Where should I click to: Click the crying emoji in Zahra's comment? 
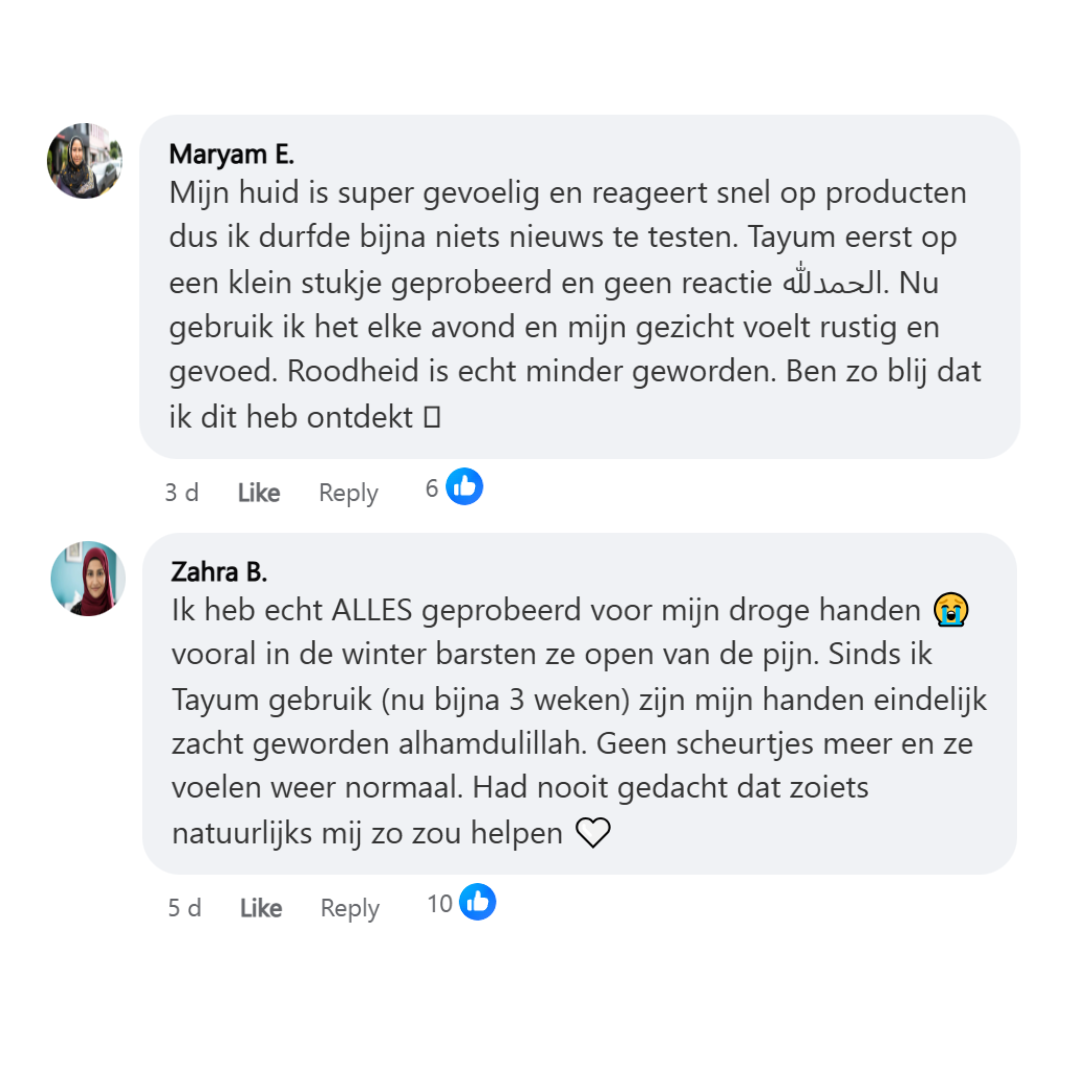[x=950, y=609]
